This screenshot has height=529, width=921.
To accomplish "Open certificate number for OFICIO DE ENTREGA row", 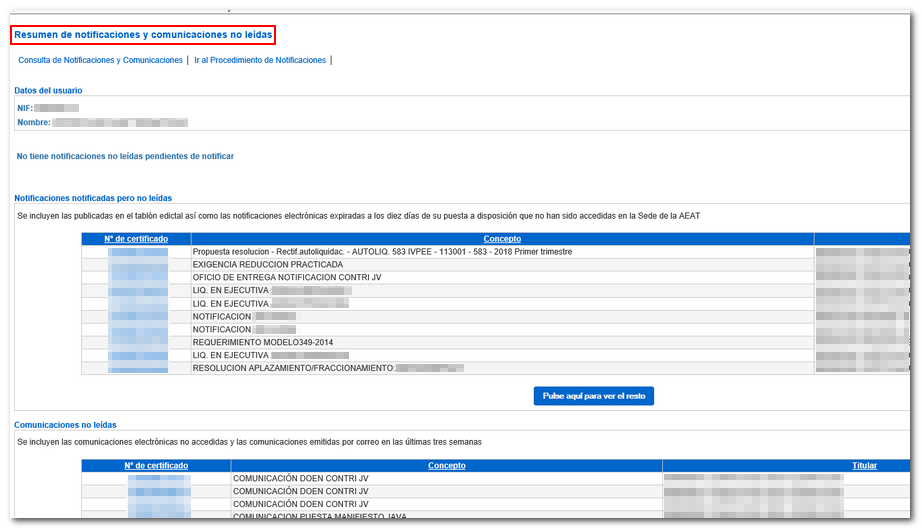I will point(138,278).
